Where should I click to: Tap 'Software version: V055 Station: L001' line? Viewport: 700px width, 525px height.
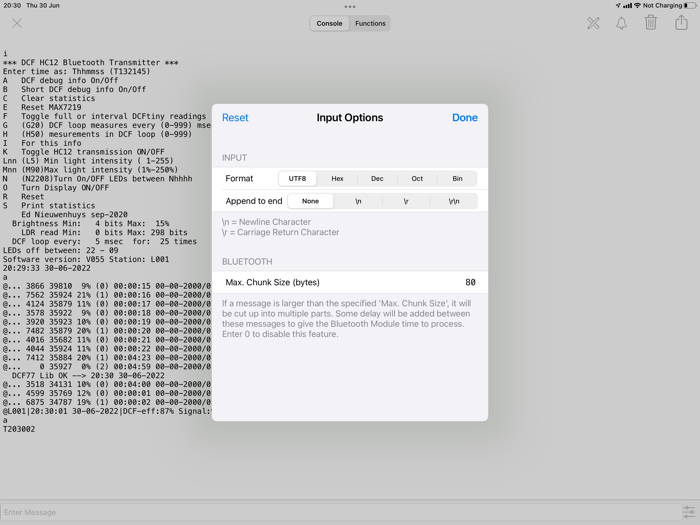pos(86,259)
